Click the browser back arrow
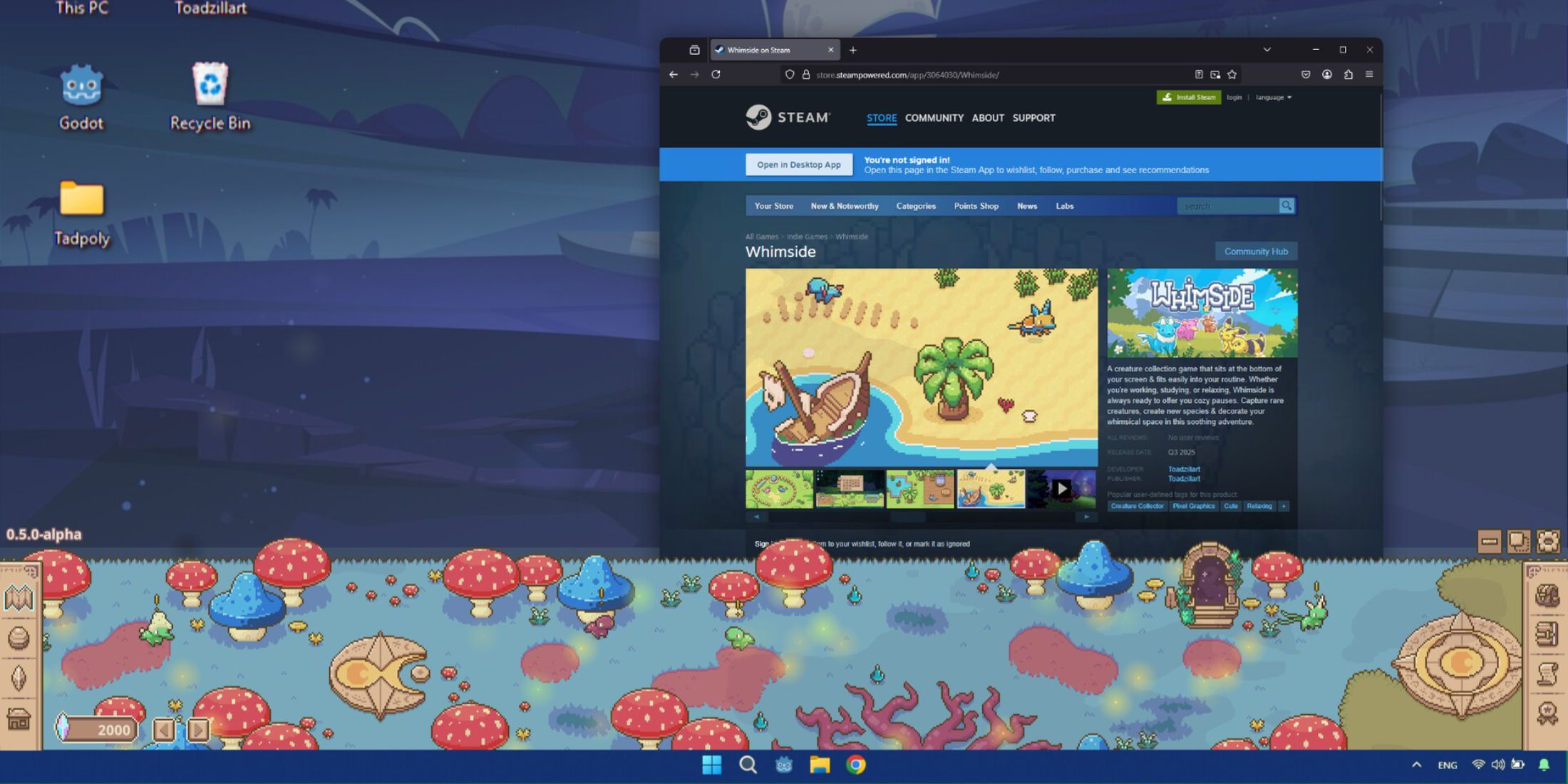The width and height of the screenshot is (1568, 784). point(674,74)
